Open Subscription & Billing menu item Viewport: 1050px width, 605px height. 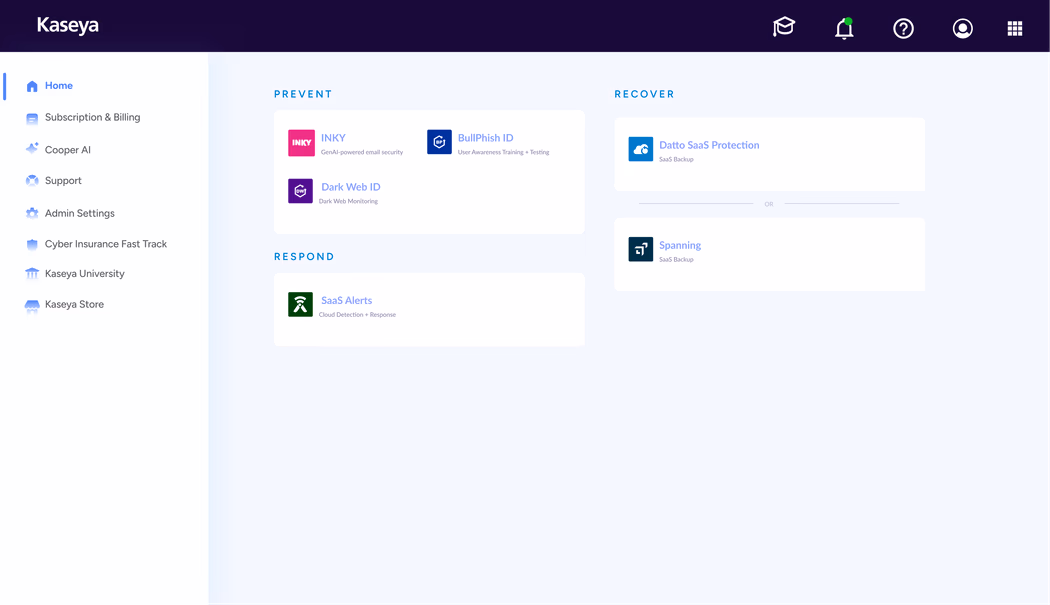click(x=92, y=117)
